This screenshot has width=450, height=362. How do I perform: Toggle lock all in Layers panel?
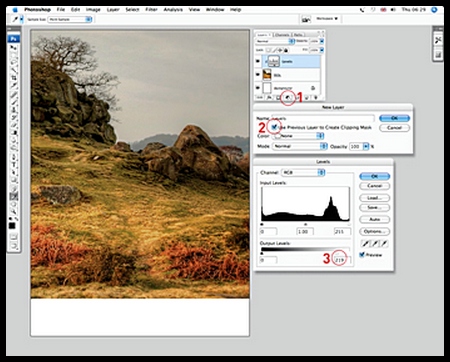(286, 50)
